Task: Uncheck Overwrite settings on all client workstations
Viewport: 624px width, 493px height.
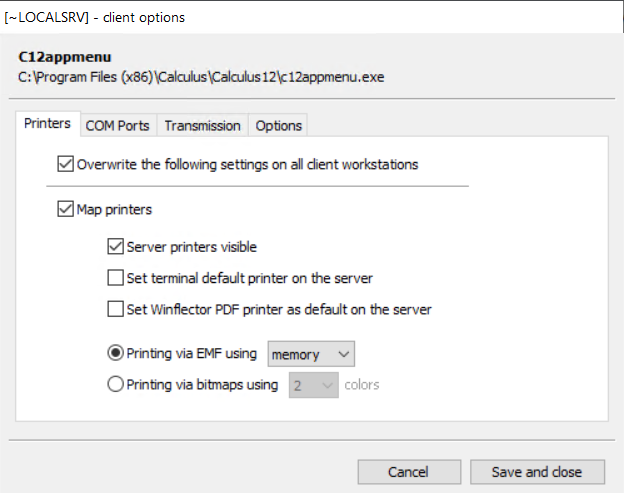Action: [66, 164]
